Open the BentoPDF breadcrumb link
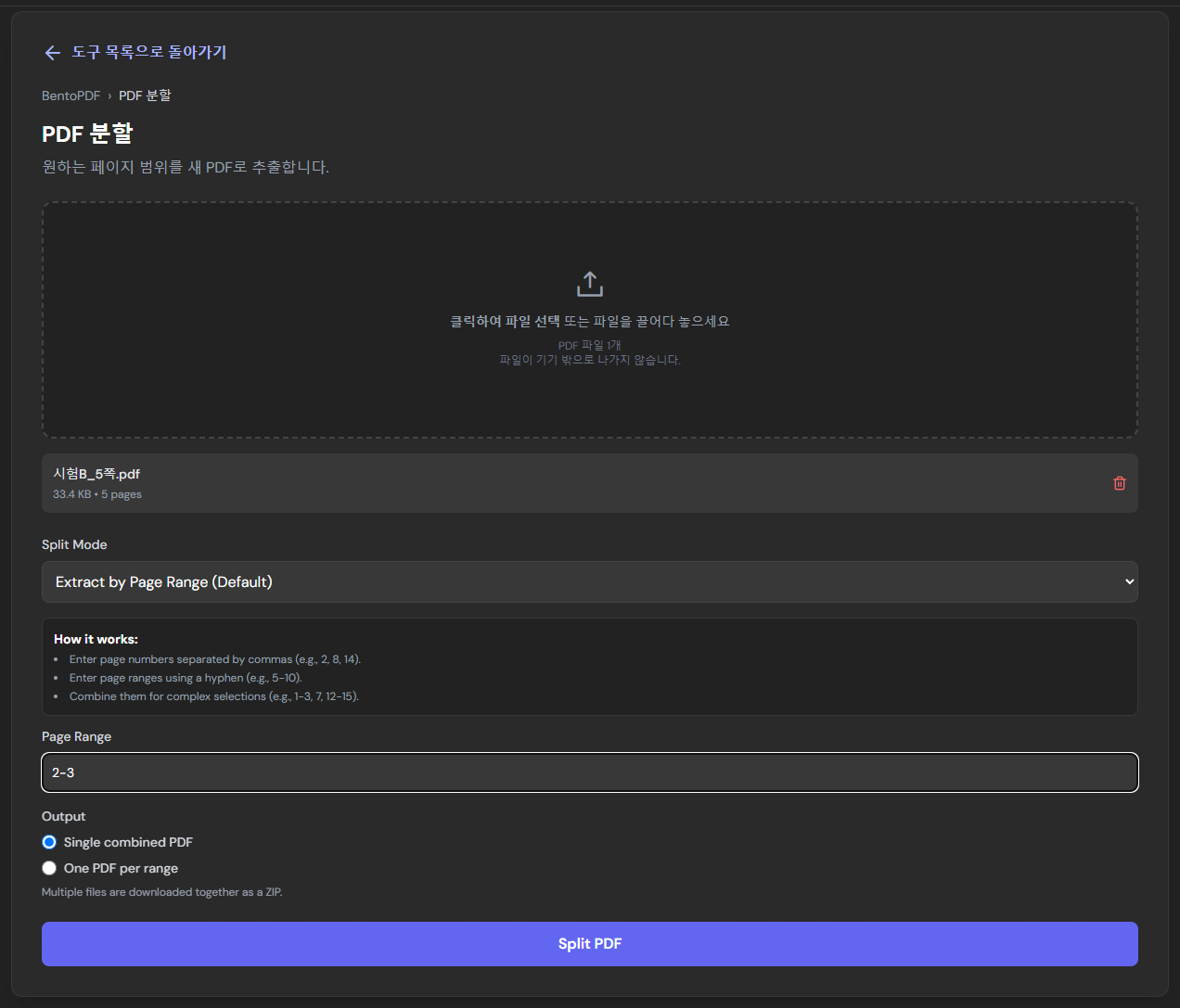Screen dimensions: 1180x1008 [71, 96]
